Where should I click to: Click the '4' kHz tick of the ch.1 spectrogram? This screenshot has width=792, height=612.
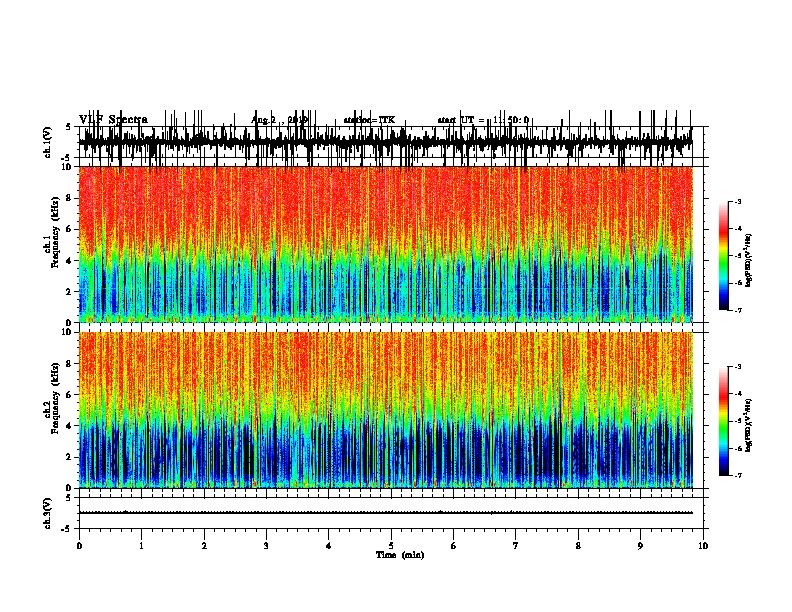click(70, 261)
